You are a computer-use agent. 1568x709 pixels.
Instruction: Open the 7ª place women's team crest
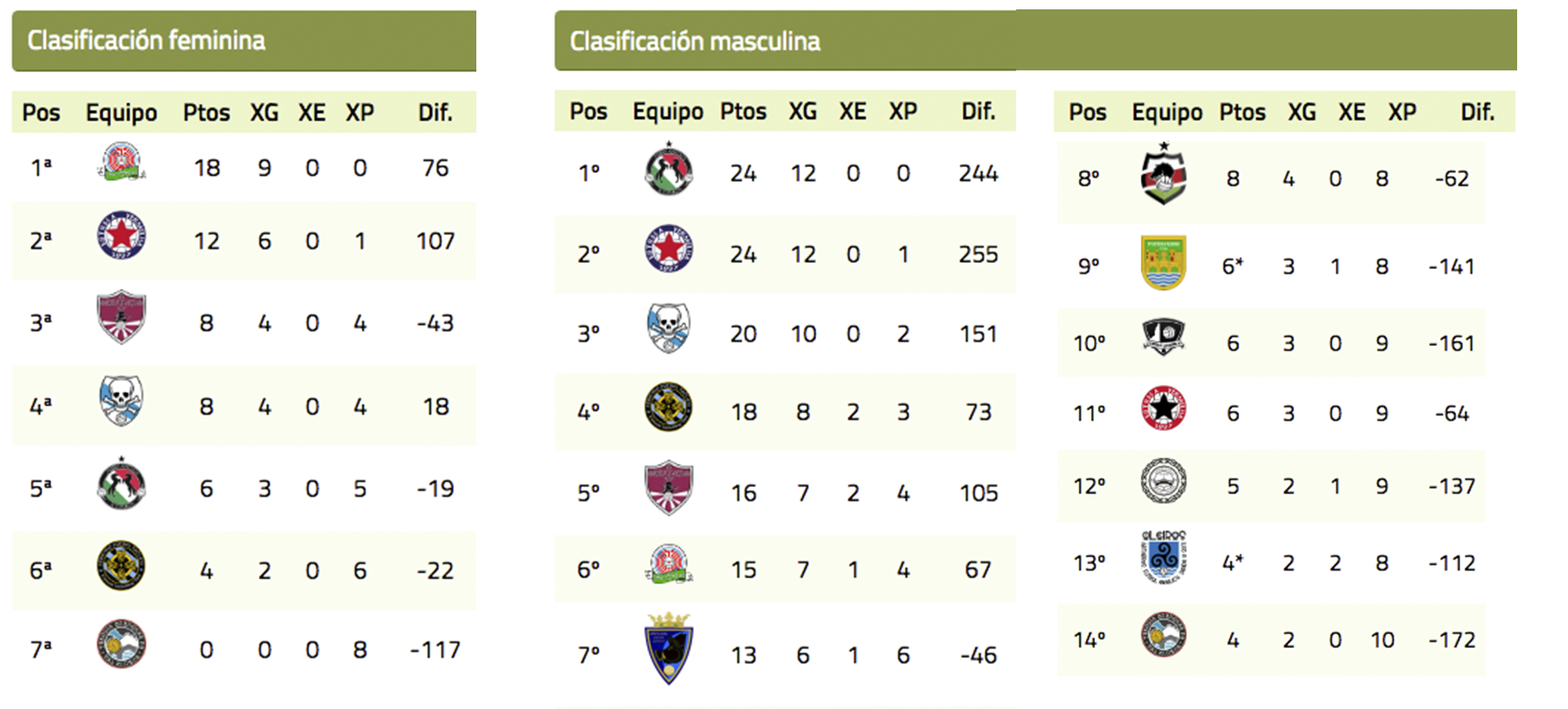click(x=121, y=645)
